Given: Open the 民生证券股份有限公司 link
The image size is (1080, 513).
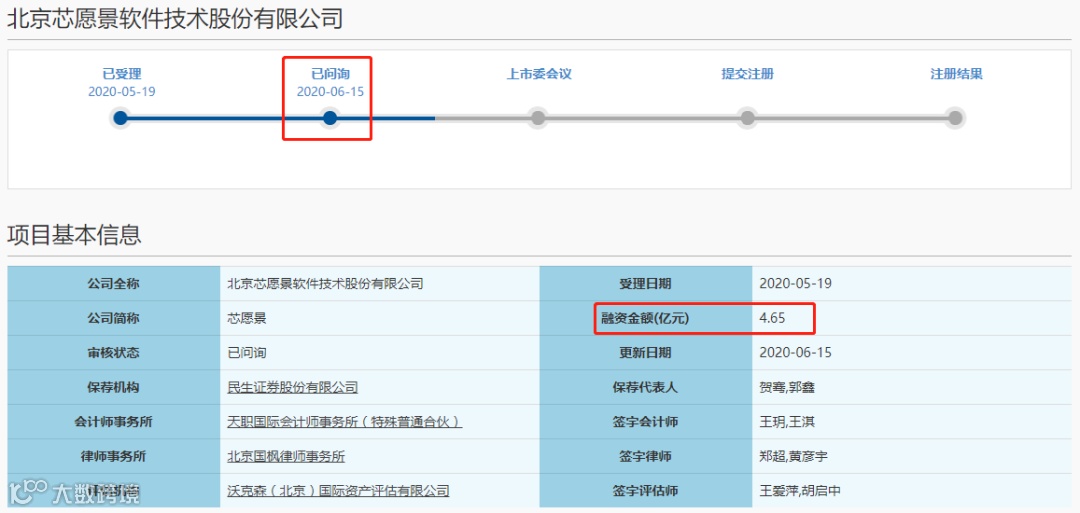Looking at the screenshot, I should (293, 387).
